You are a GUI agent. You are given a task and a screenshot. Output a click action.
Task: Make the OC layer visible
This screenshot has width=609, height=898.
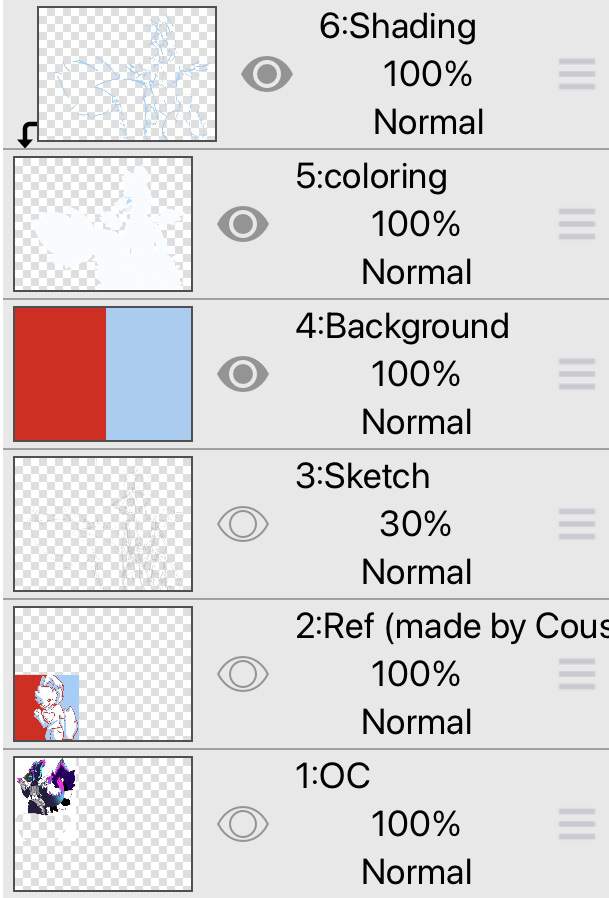pyautogui.click(x=243, y=824)
